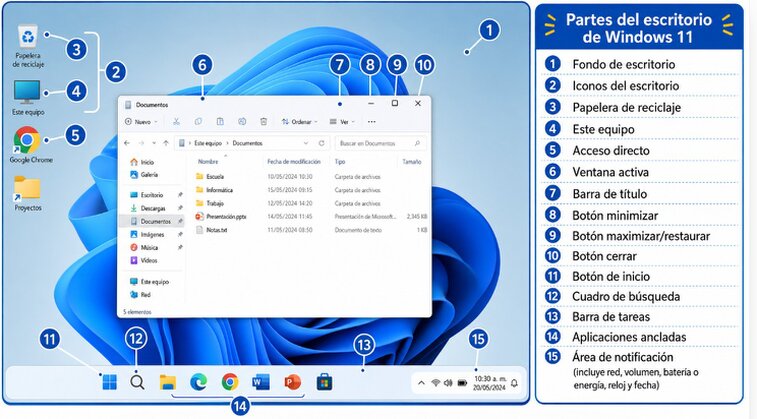Select Descargas in the Explorer sidebar

click(148, 208)
